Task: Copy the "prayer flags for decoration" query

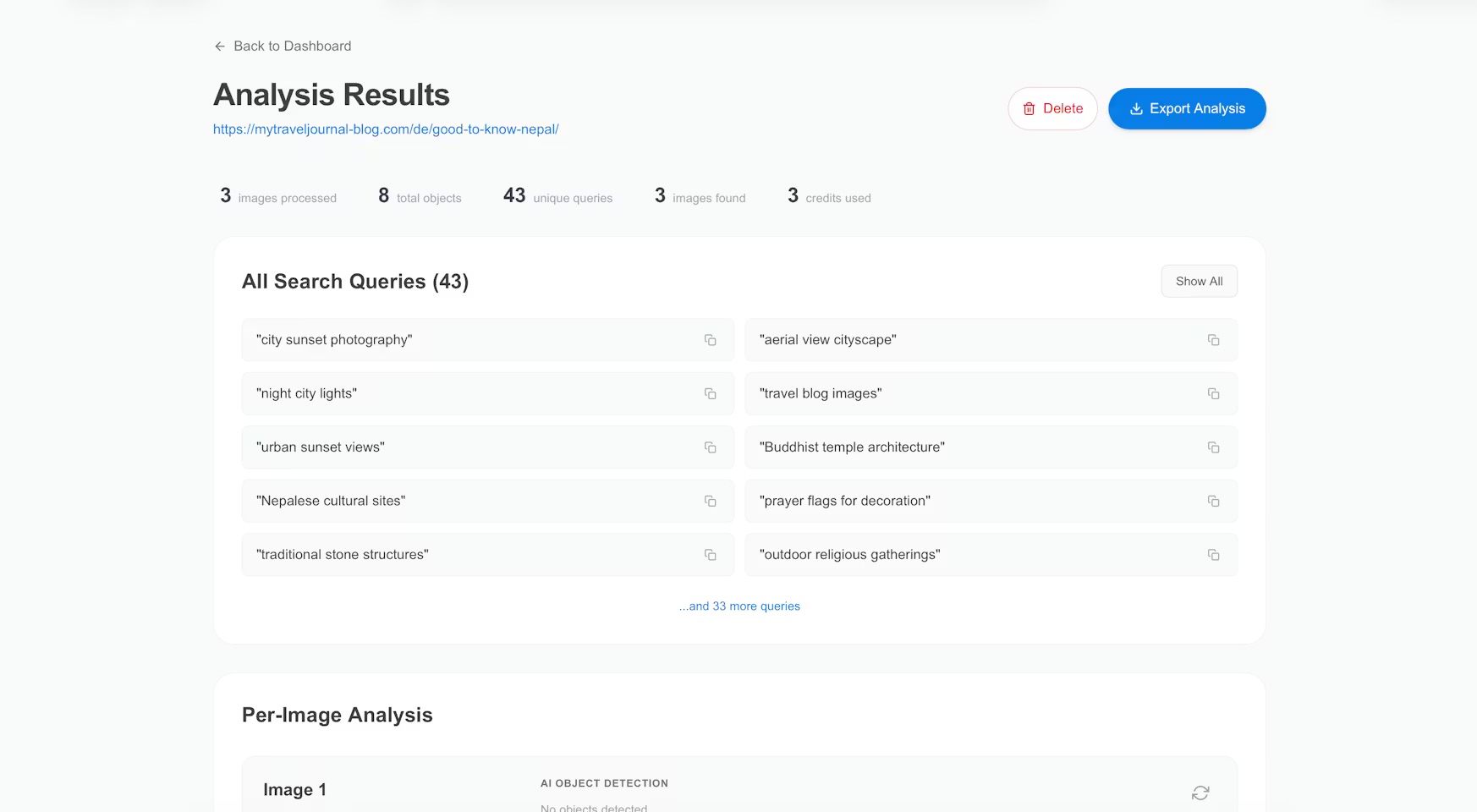Action: 1213,502
